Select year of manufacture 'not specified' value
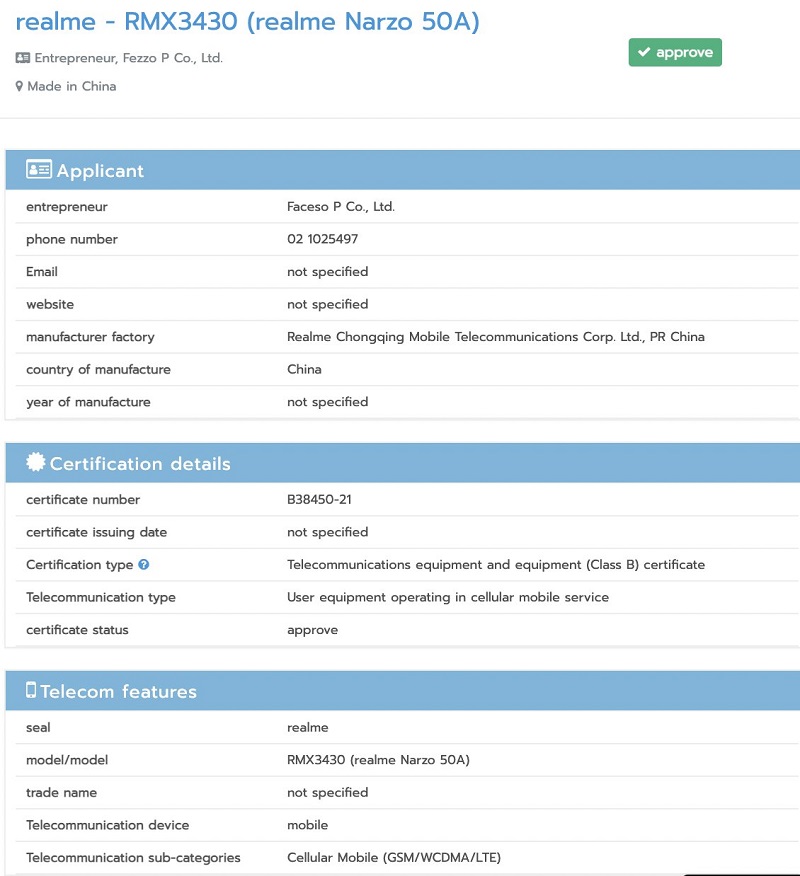 coord(327,402)
